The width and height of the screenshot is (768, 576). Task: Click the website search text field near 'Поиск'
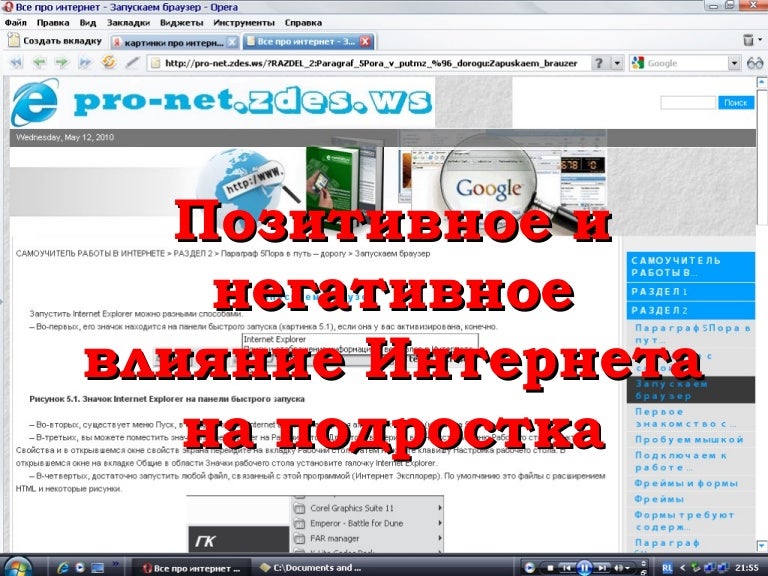pos(688,102)
